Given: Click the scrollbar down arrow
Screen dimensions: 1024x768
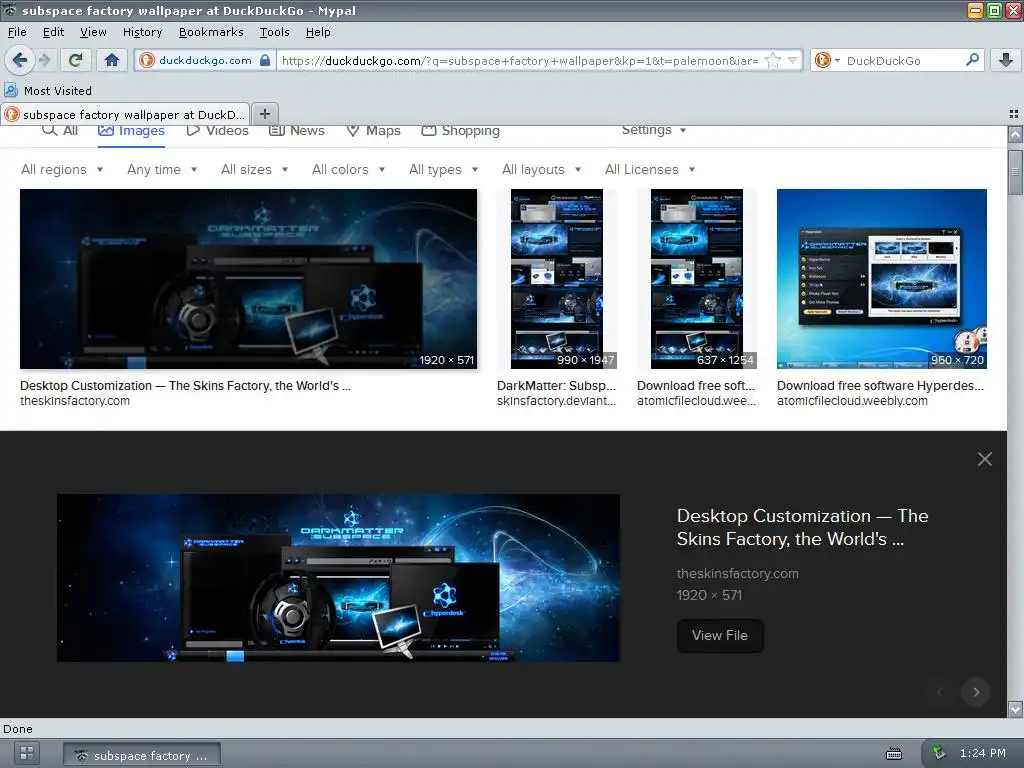Looking at the screenshot, I should click(x=1015, y=709).
